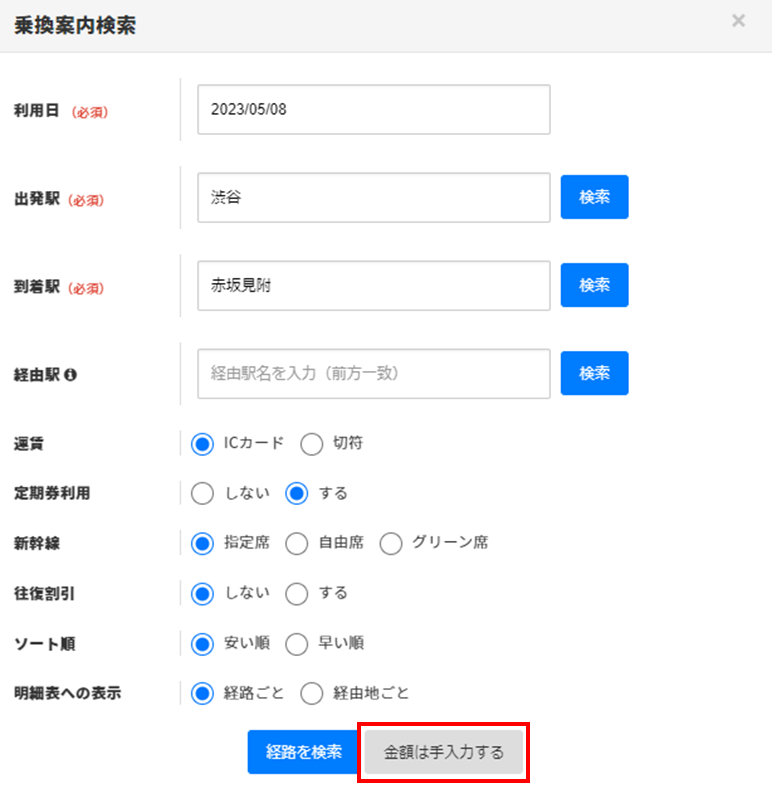Sort results by 早い順
Image resolution: width=772 pixels, height=803 pixels.
[297, 643]
